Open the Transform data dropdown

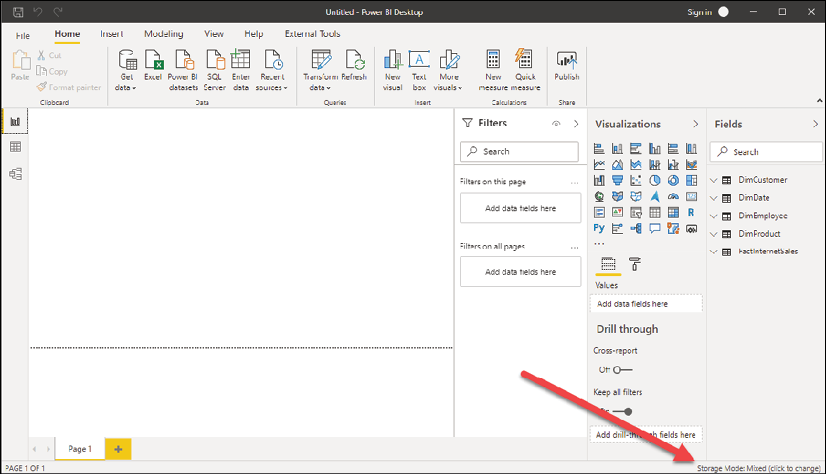[321, 71]
